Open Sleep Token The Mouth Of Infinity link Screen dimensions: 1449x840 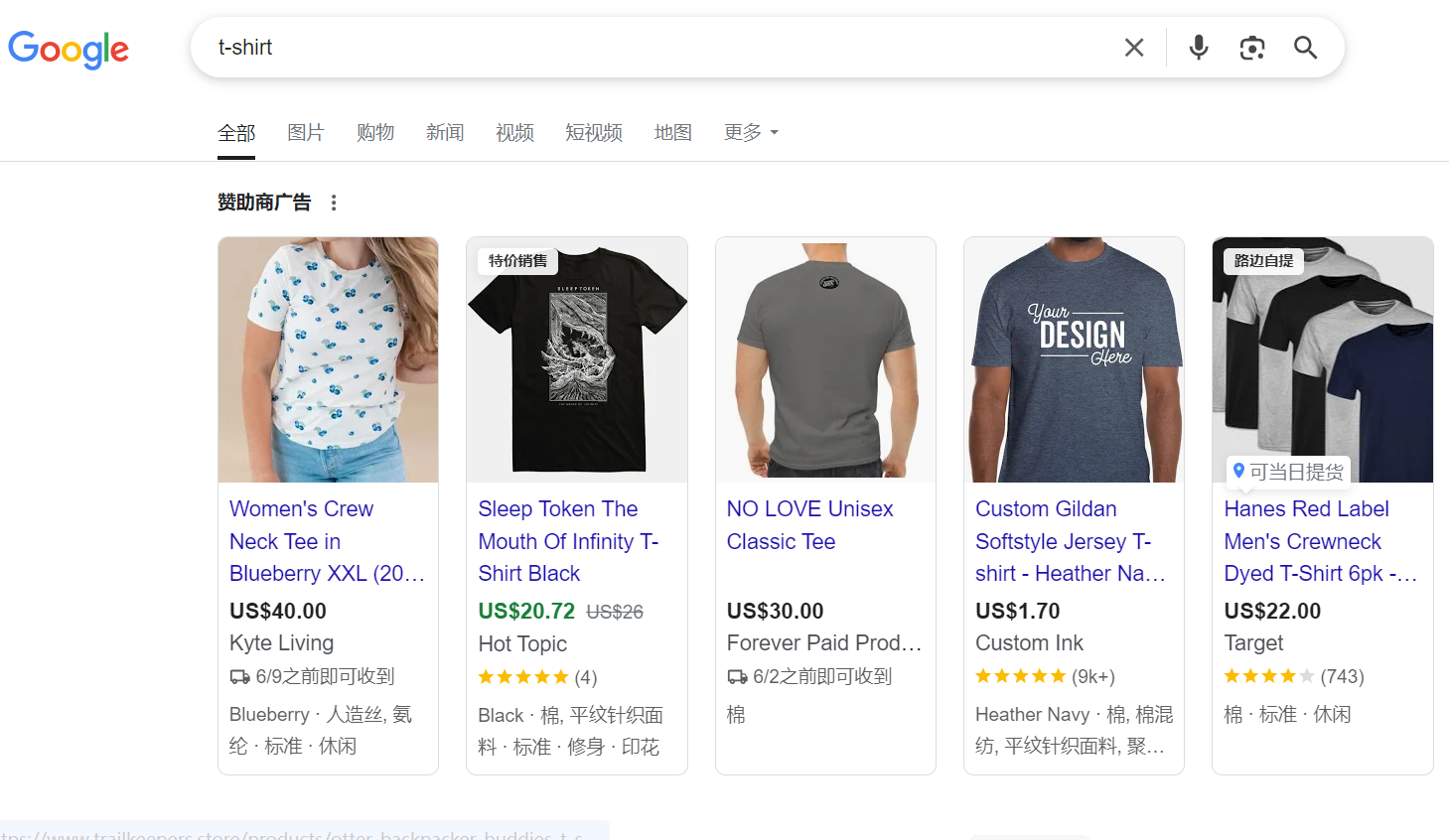(x=569, y=541)
